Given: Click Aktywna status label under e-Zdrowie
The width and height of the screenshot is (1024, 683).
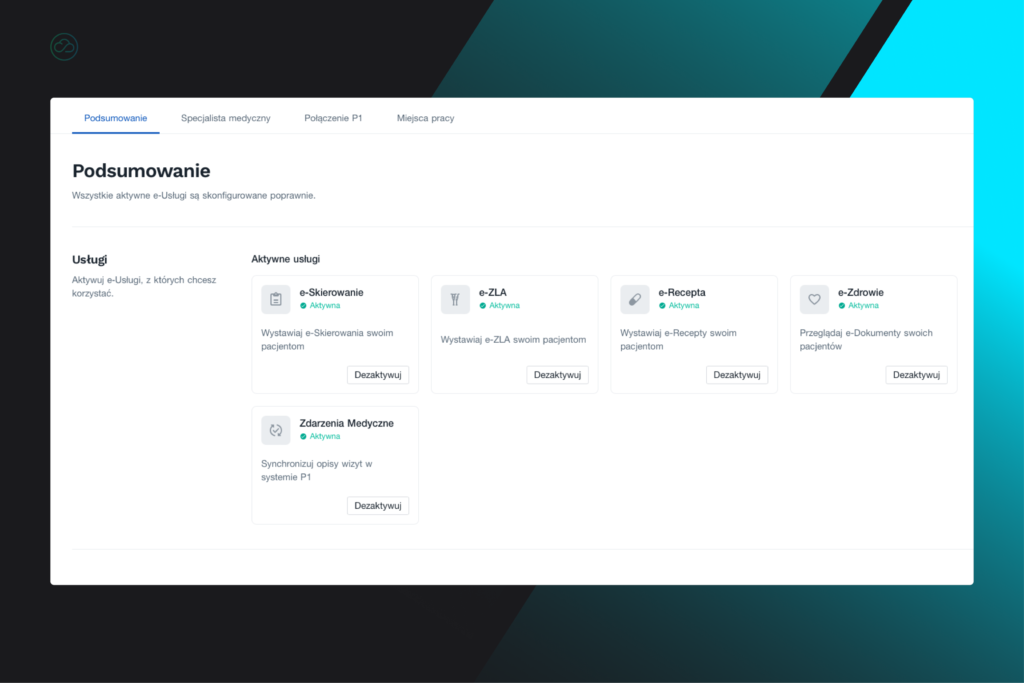Looking at the screenshot, I should tap(863, 306).
